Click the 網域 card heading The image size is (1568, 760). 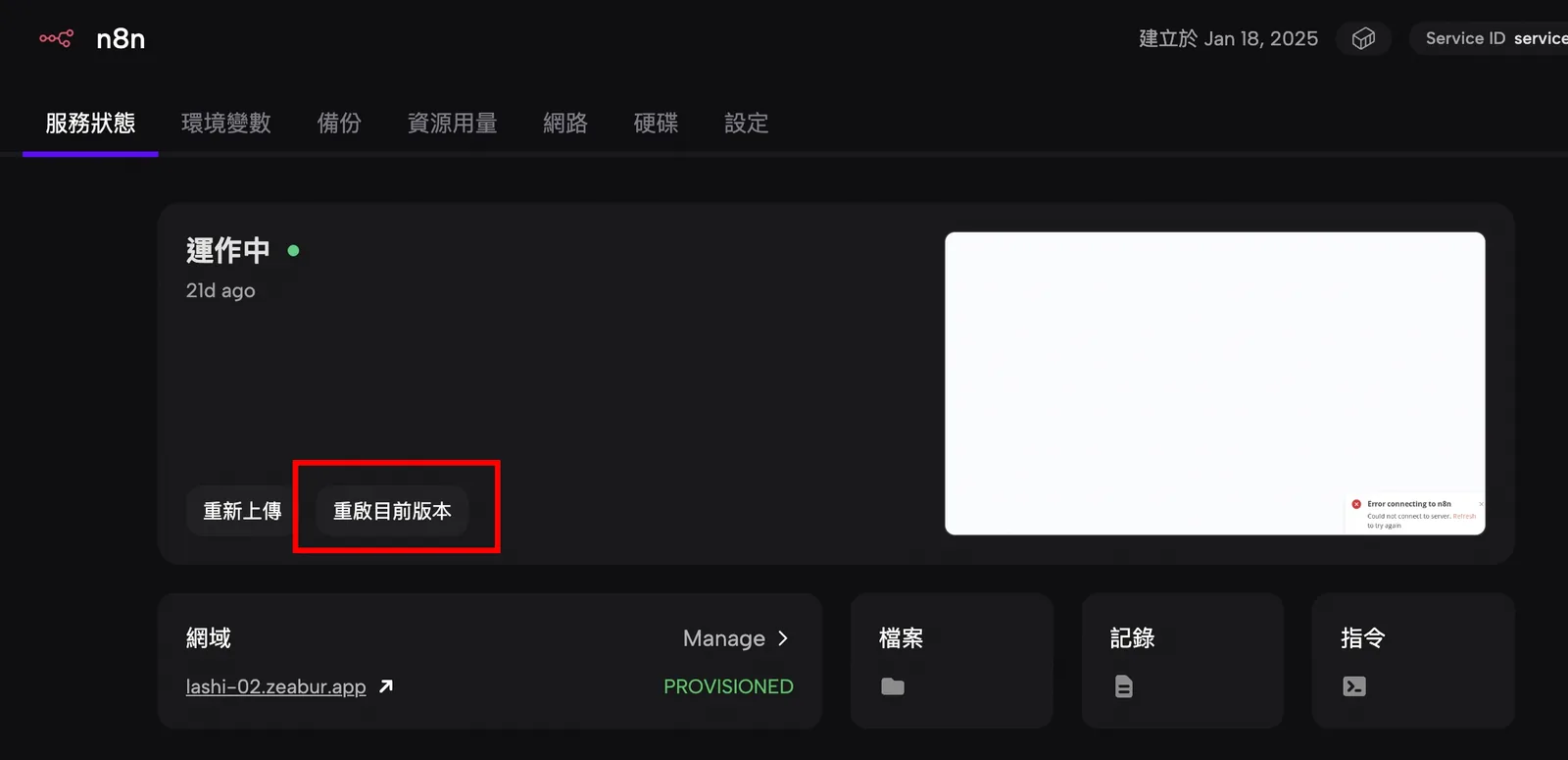(x=209, y=638)
